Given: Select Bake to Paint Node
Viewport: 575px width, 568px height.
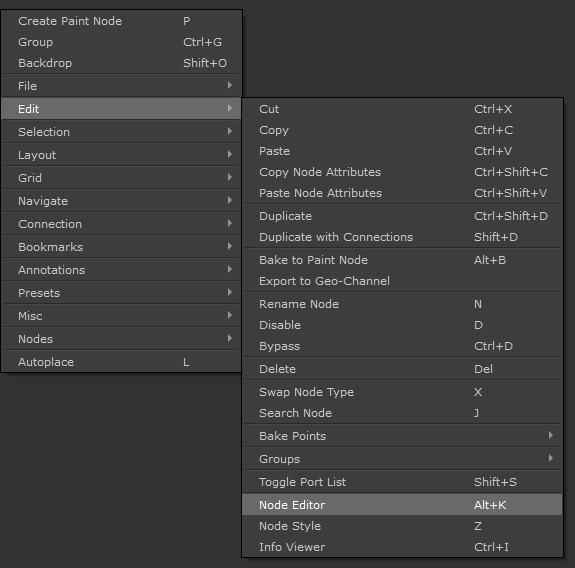Looking at the screenshot, I should coord(402,260).
